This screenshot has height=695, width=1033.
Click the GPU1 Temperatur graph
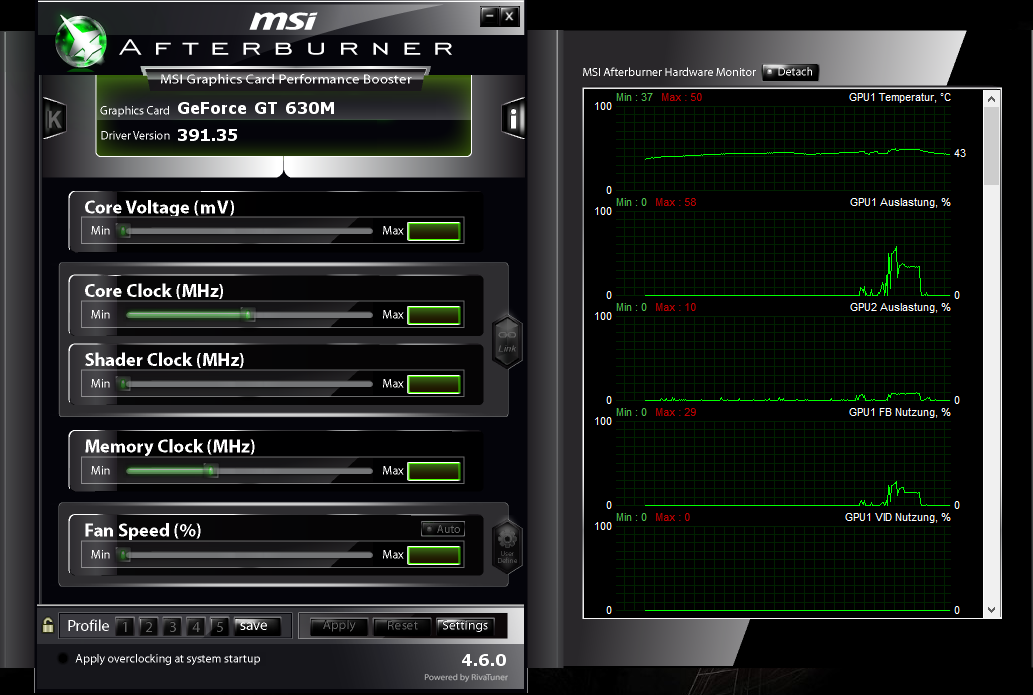(x=783, y=148)
